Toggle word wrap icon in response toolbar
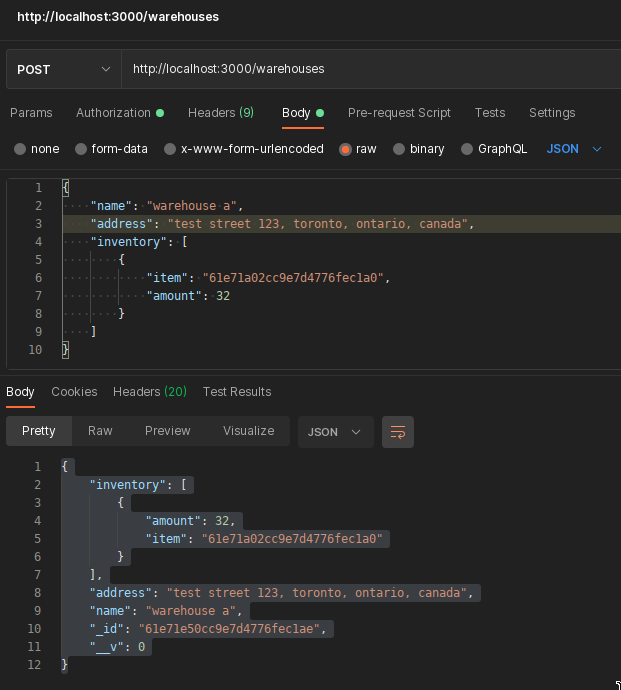The width and height of the screenshot is (621, 690). (x=397, y=432)
